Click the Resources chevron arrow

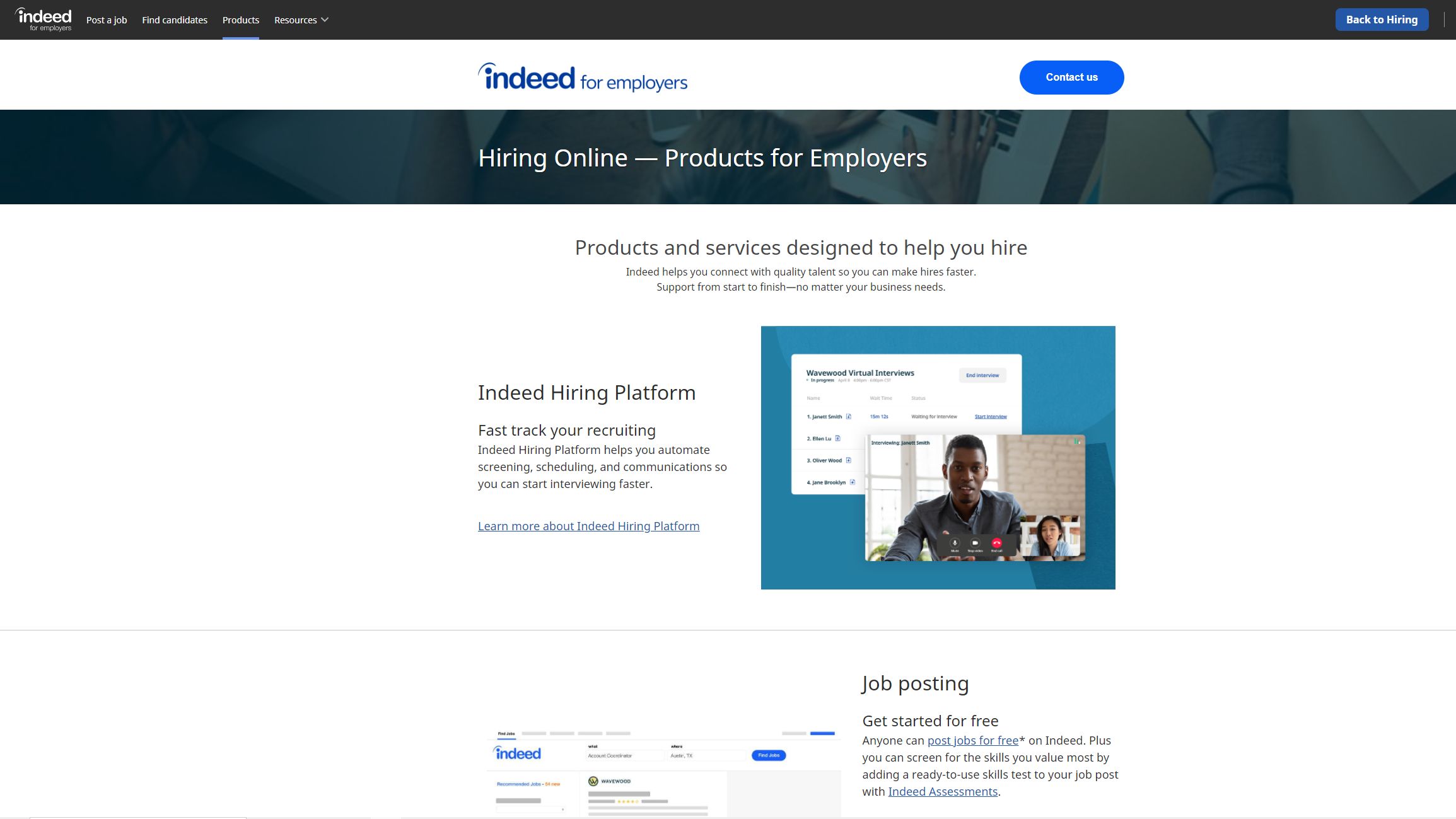click(x=325, y=20)
